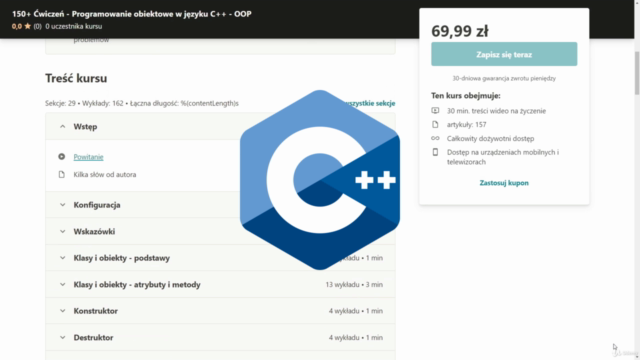Expand the Konstruktor section chevron
Screen dimensions: 640x360
62,311
